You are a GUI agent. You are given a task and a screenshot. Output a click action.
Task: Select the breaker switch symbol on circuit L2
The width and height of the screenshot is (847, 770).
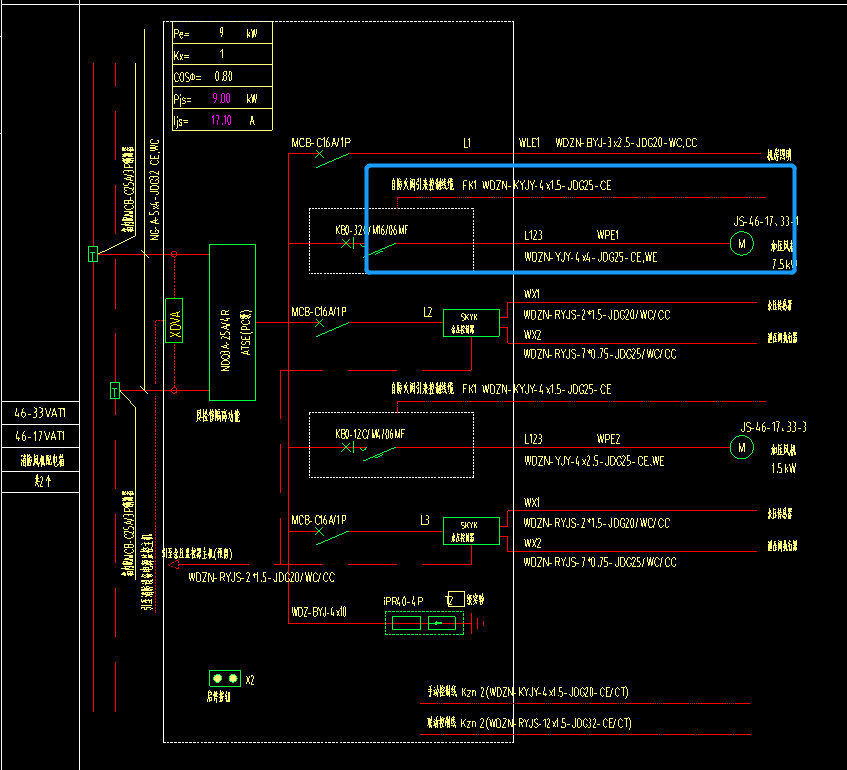[x=332, y=327]
